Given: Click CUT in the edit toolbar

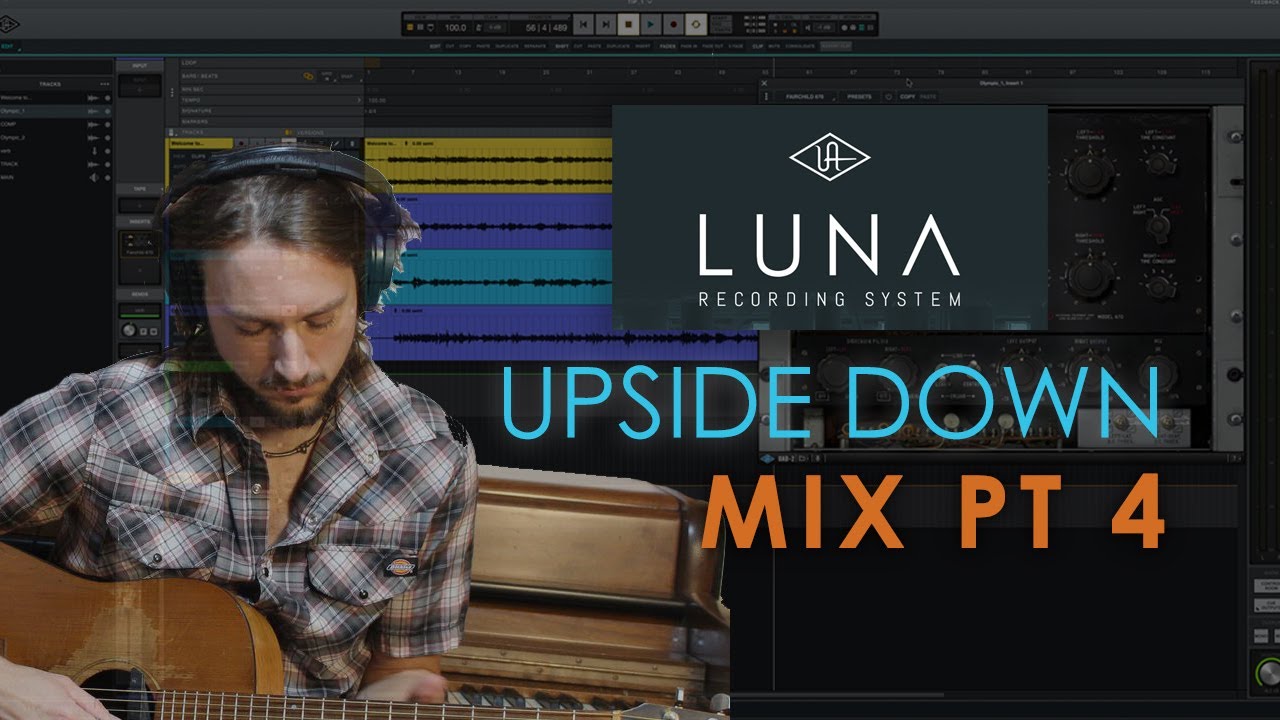Looking at the screenshot, I should [451, 46].
